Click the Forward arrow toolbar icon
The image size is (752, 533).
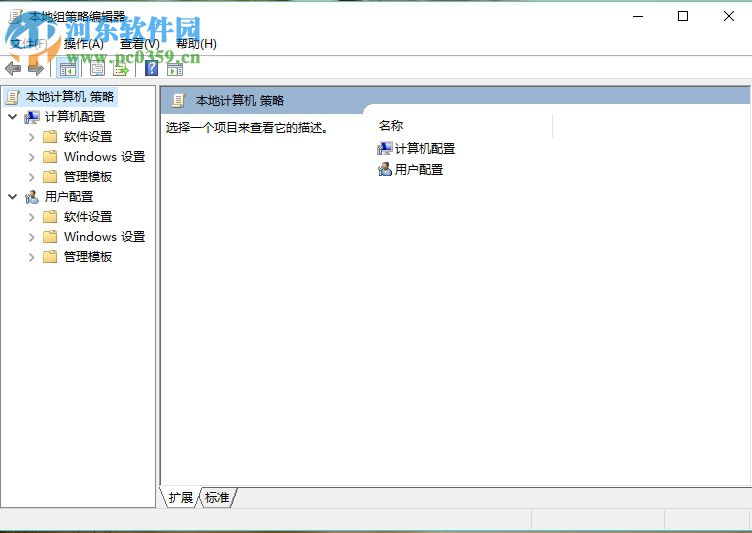36,69
